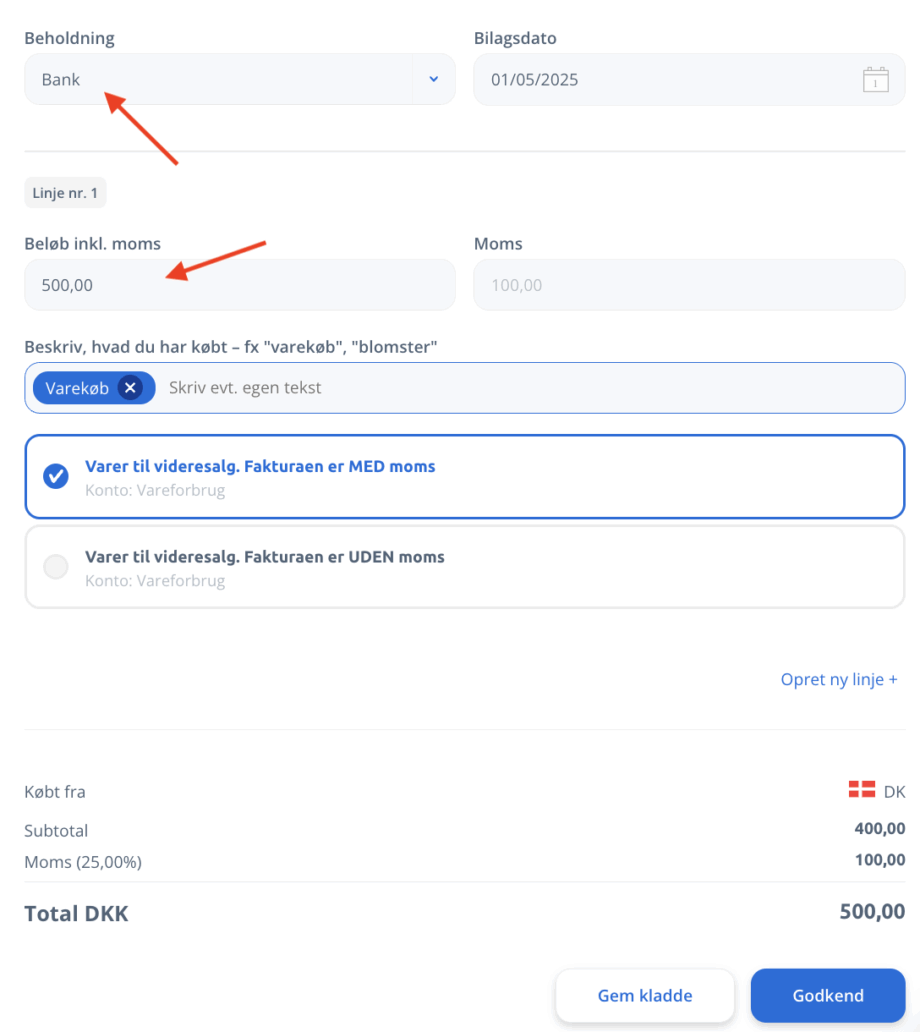Click the Beløb inkl. moms amount field
Image resolution: width=920 pixels, height=1032 pixels.
tap(240, 285)
